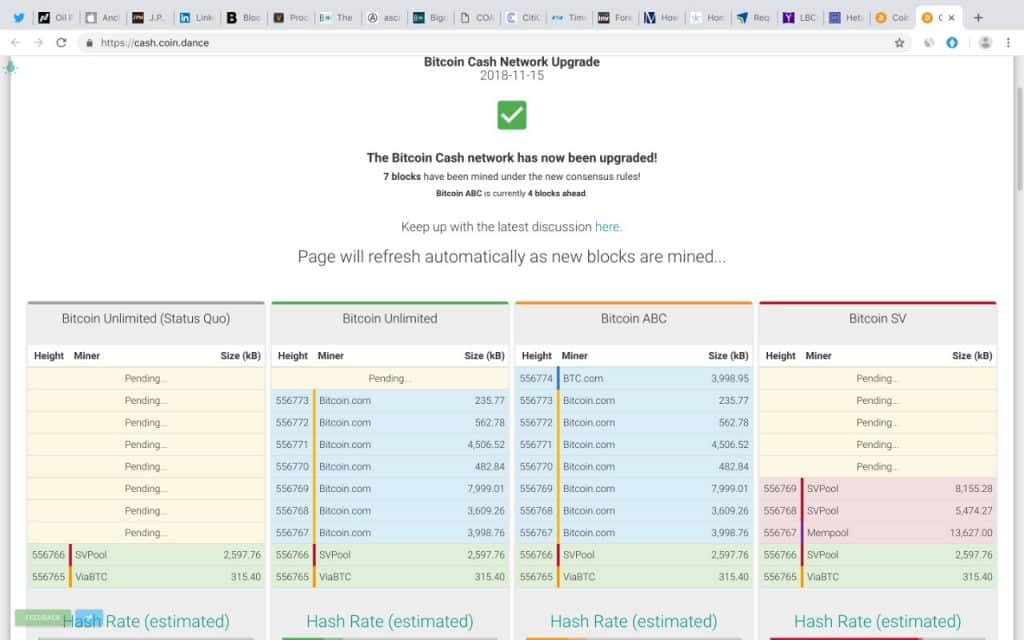Open the grey extension icon in toolbar
Screen dimensions: 1024x640
(929, 42)
